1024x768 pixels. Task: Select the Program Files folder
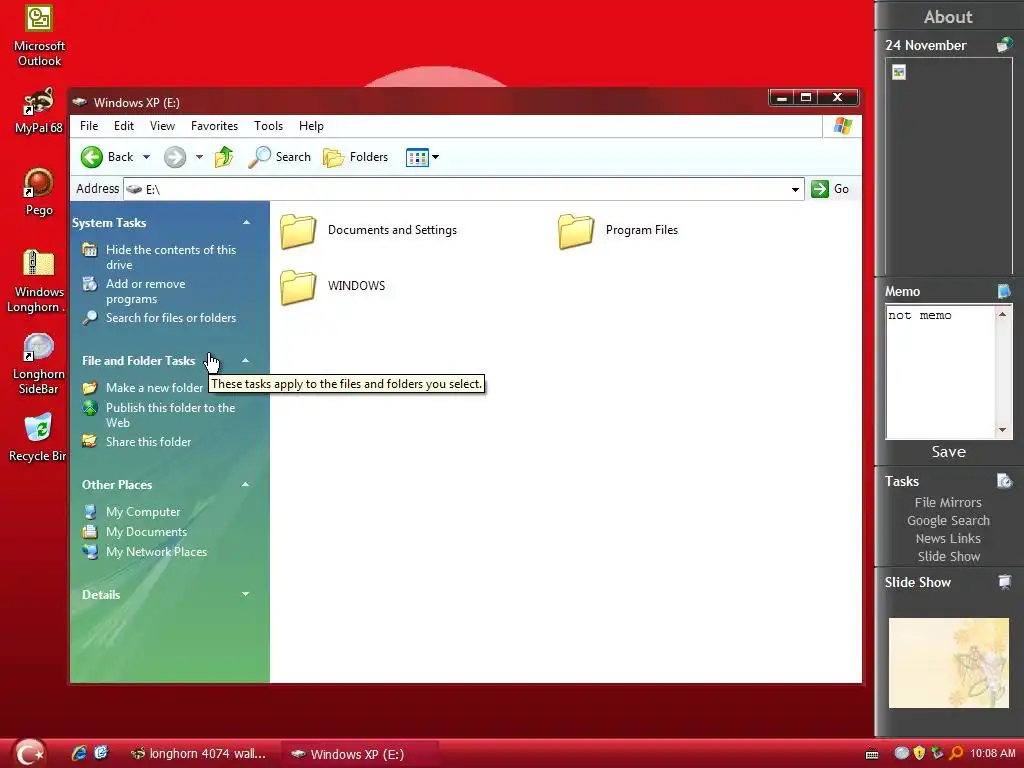coord(618,231)
